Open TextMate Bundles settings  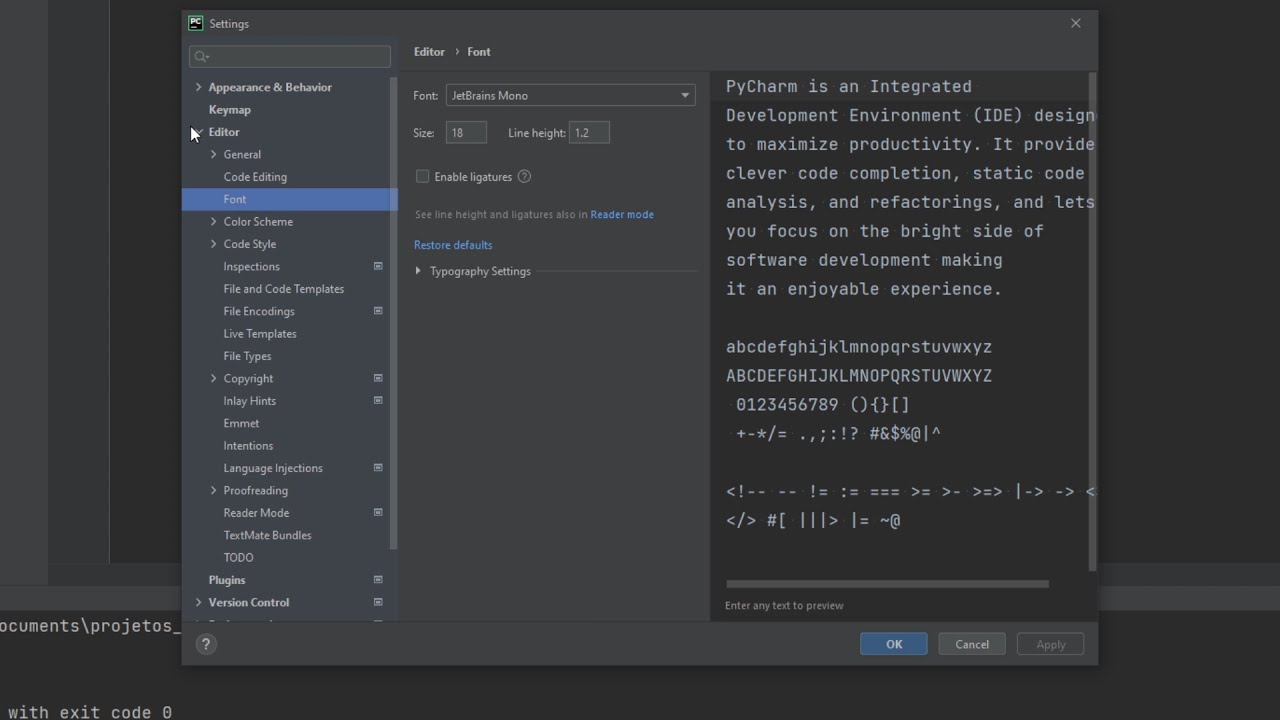point(267,535)
